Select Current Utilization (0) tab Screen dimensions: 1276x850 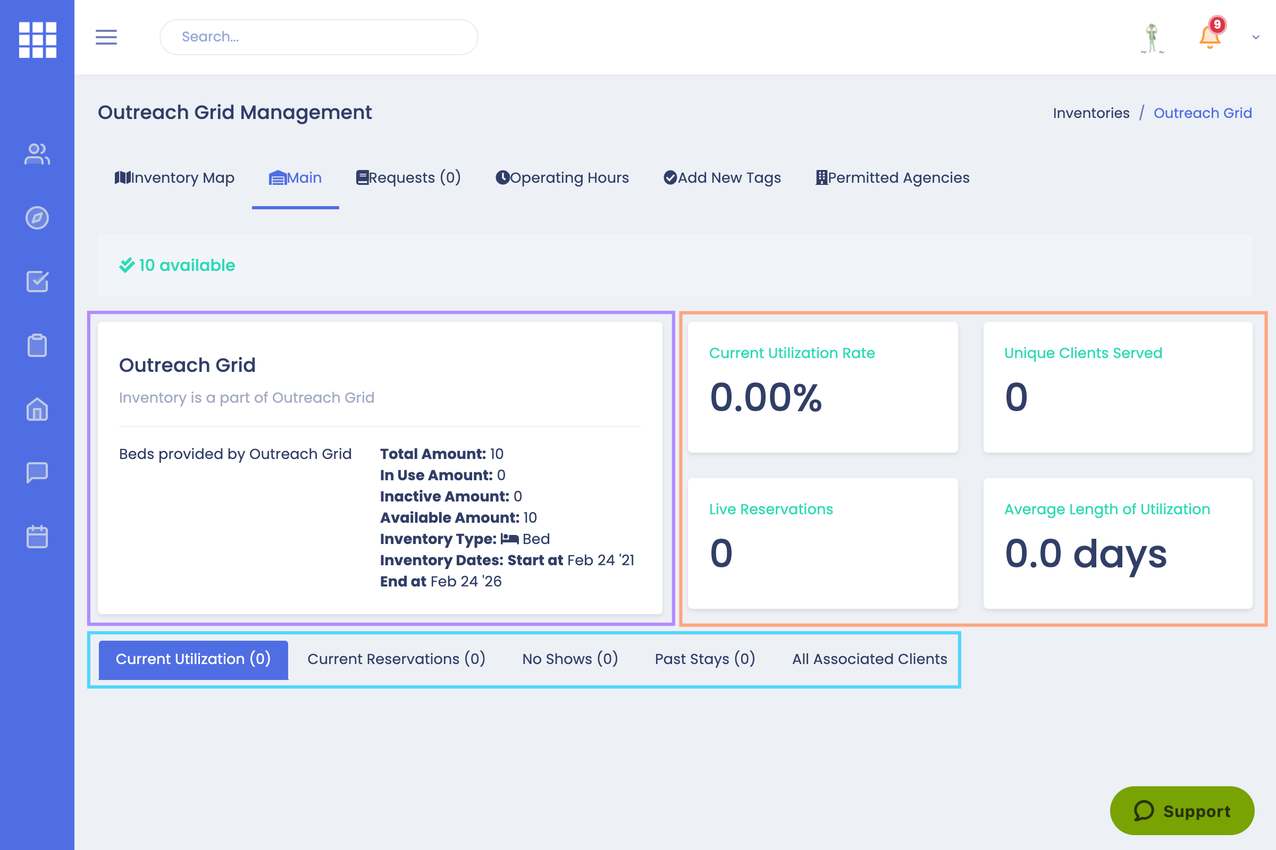(x=193, y=660)
